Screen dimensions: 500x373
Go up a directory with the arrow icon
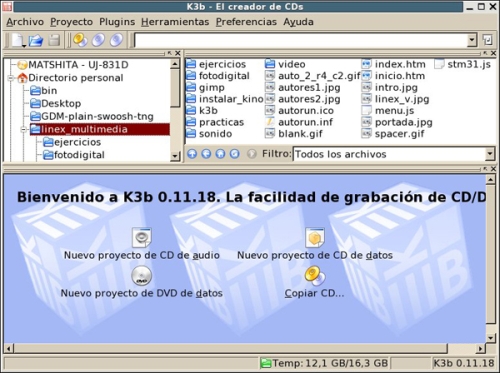[x=192, y=154]
